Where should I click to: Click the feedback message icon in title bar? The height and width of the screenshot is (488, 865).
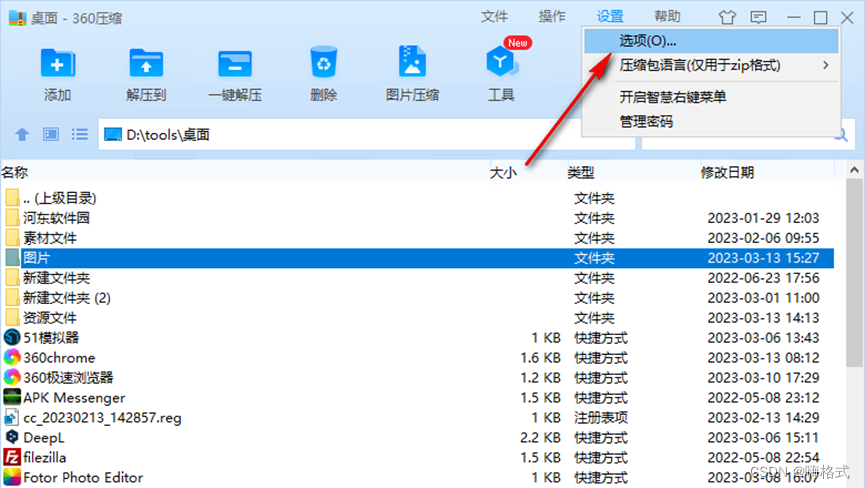759,17
